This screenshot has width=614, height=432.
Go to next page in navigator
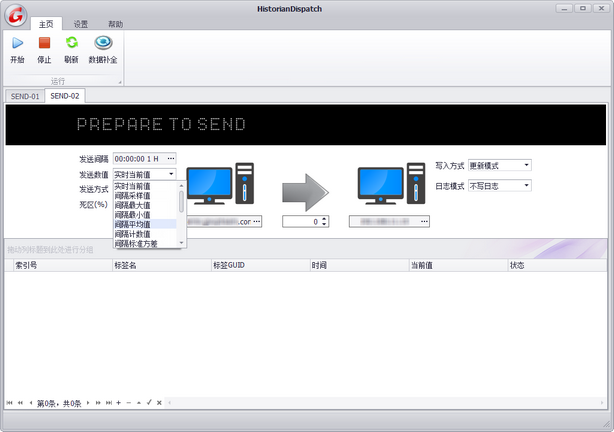point(98,403)
